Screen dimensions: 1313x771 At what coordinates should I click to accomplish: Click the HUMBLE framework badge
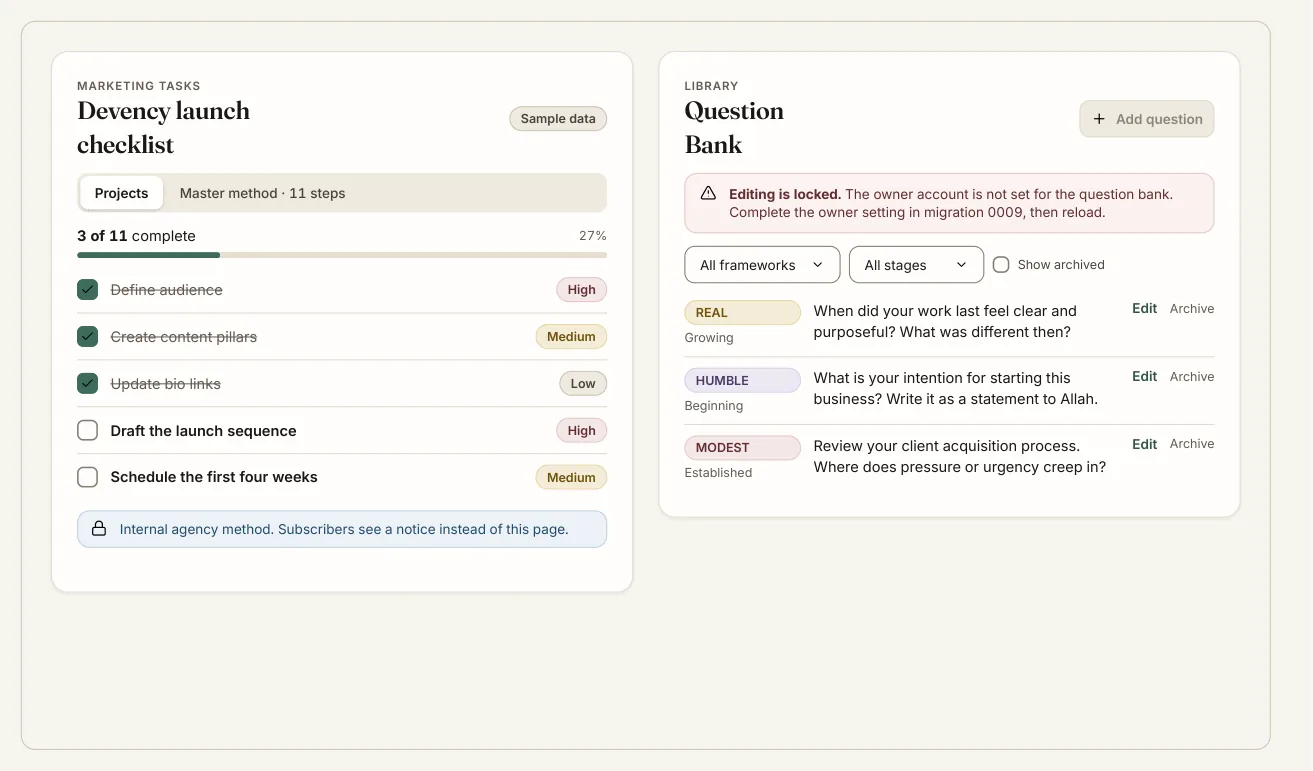pyautogui.click(x=742, y=381)
